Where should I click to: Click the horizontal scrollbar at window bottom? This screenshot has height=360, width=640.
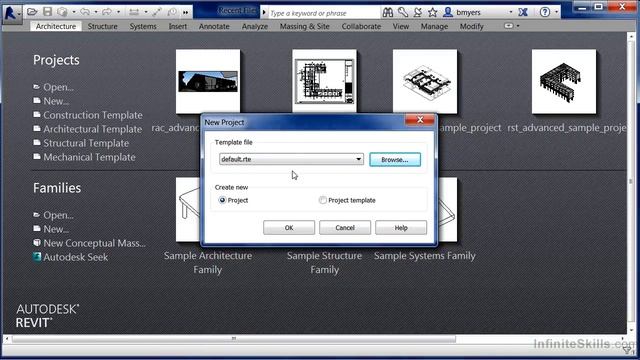(x=234, y=339)
